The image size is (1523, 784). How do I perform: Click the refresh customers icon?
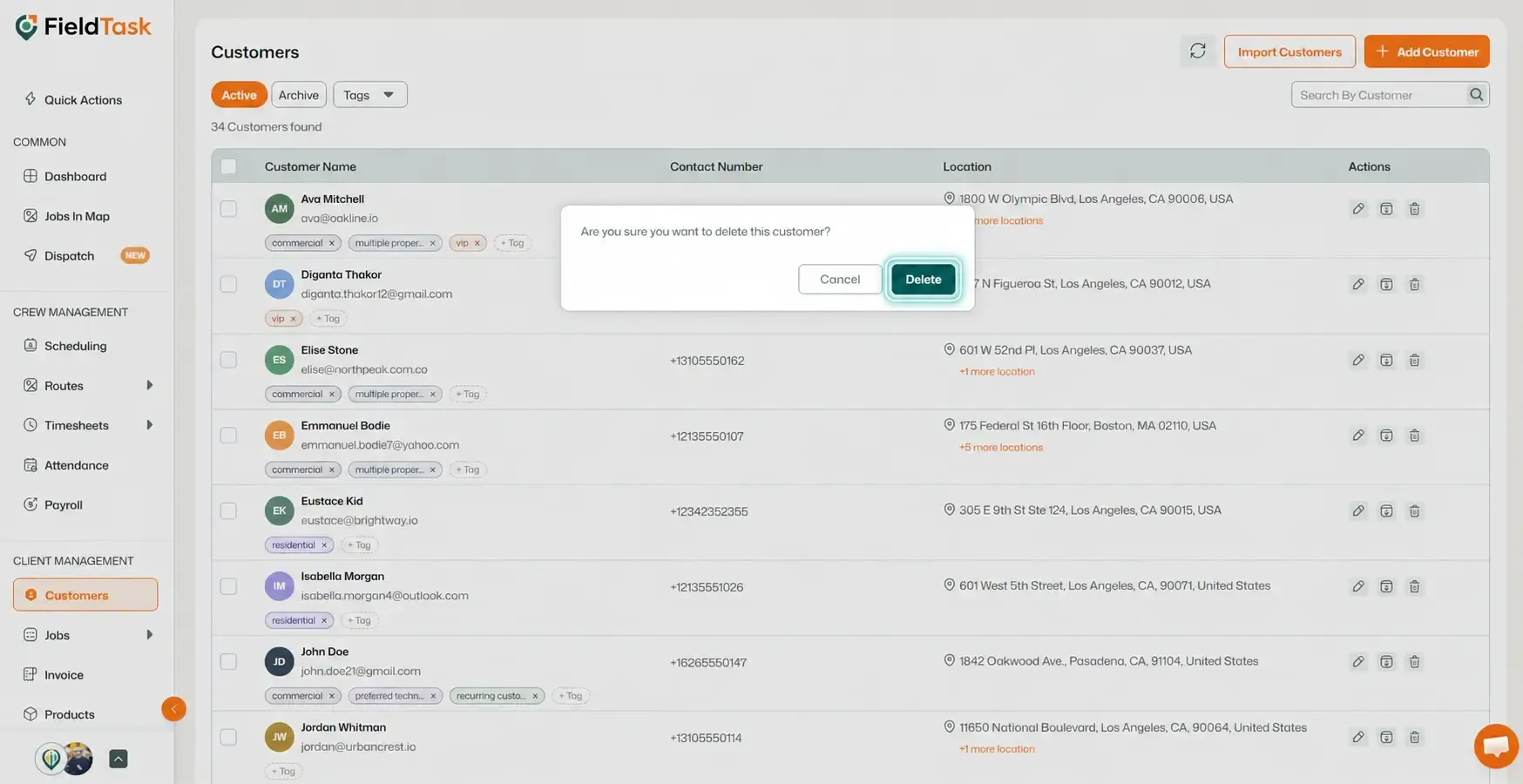[1198, 51]
